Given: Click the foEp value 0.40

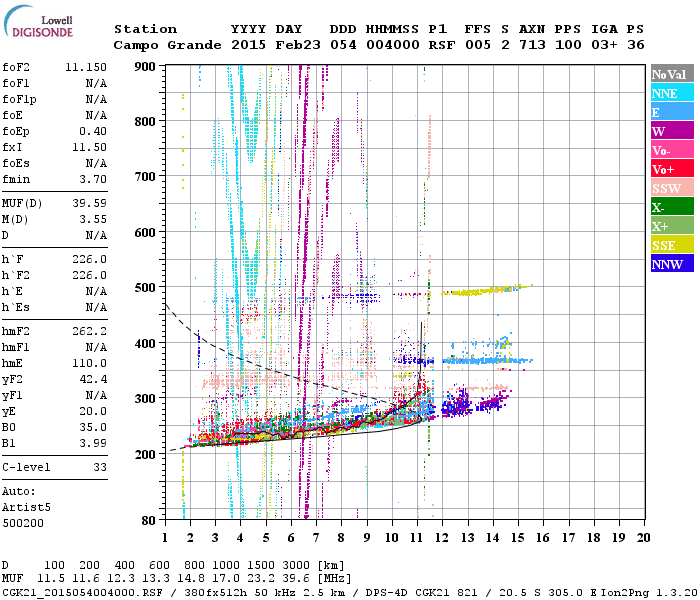Looking at the screenshot, I should coord(93,131).
